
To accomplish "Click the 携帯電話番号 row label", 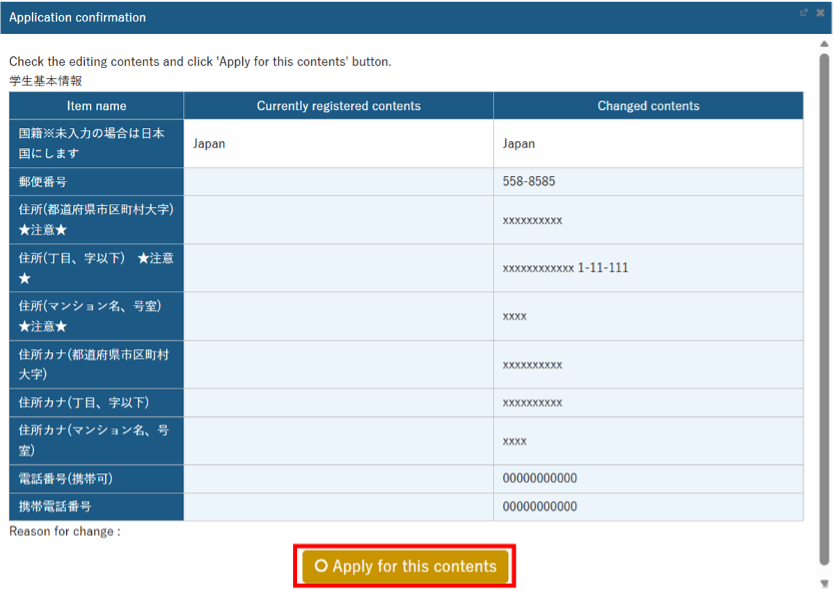I will [54, 506].
